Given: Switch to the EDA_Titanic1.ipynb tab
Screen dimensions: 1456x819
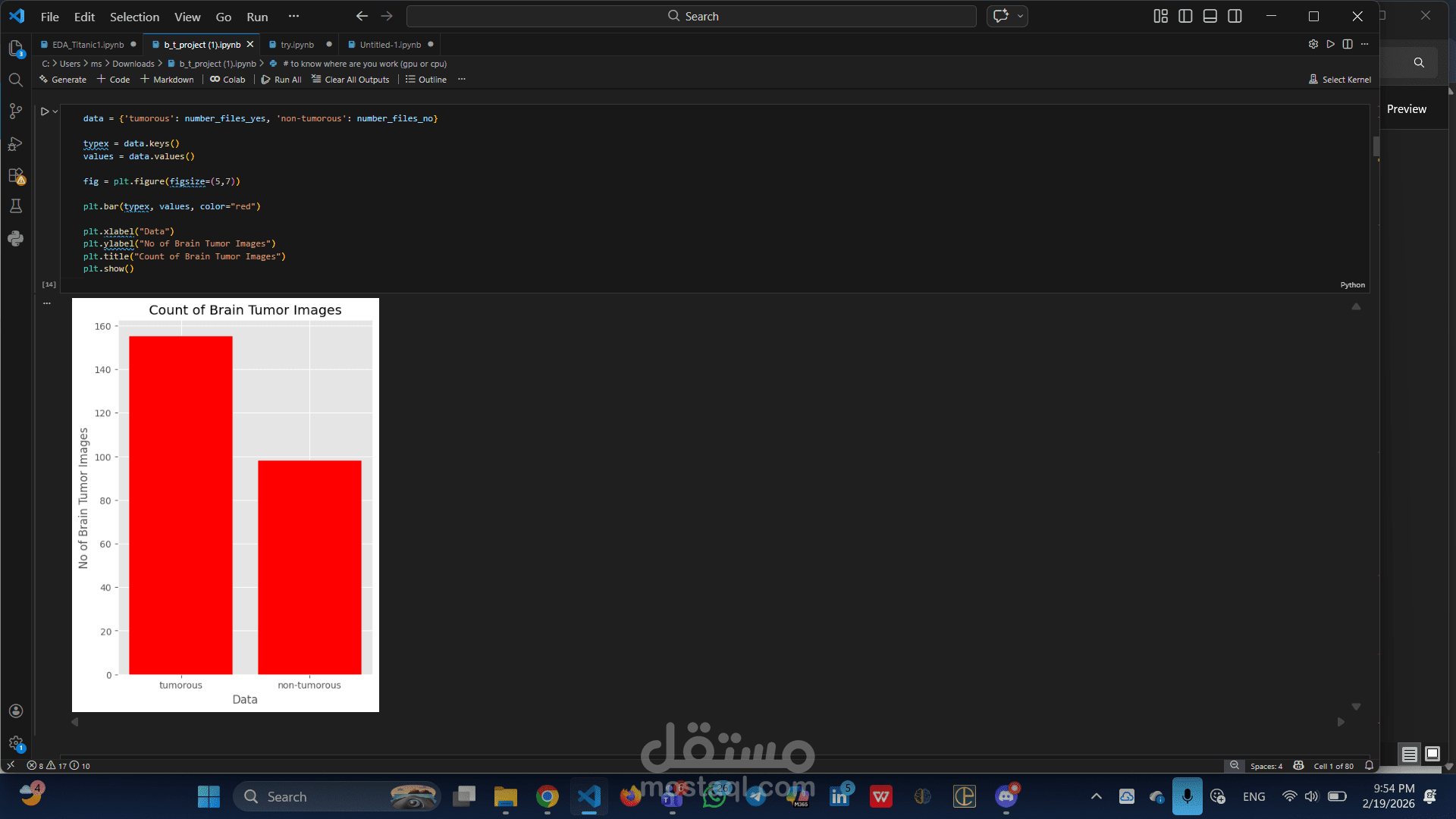Looking at the screenshot, I should 87,45.
